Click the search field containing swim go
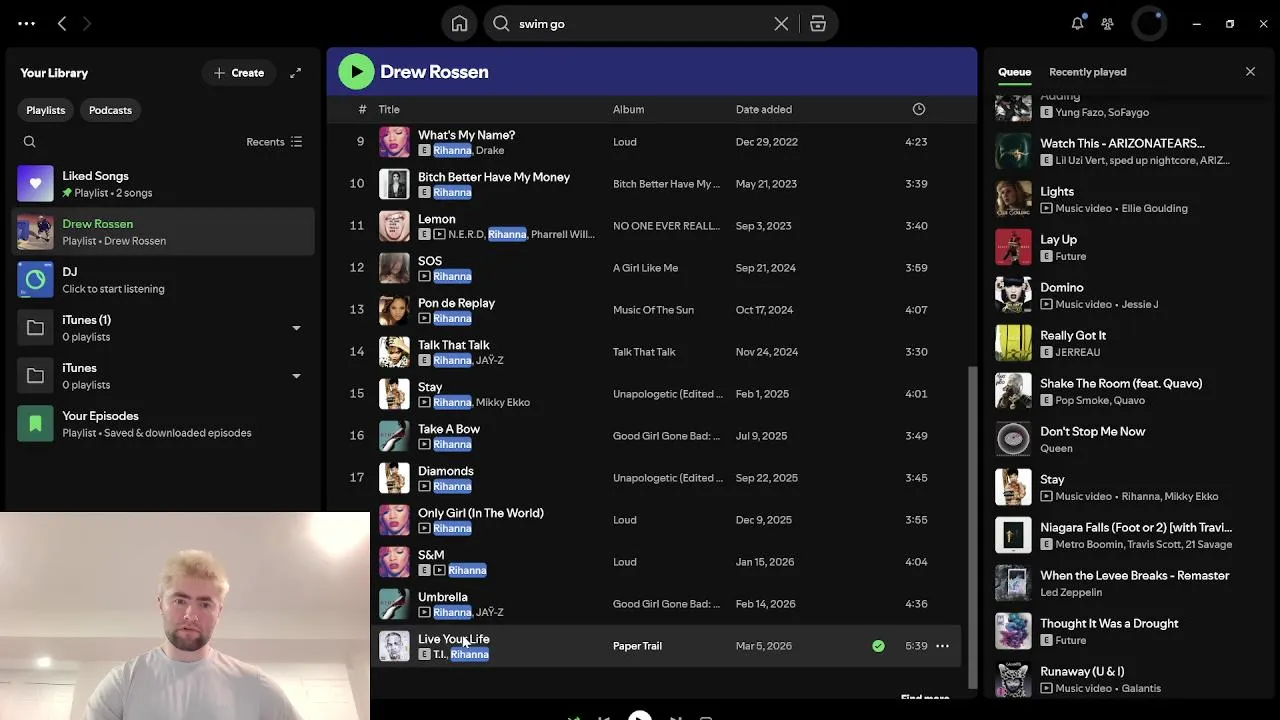The width and height of the screenshot is (1280, 720). point(640,24)
